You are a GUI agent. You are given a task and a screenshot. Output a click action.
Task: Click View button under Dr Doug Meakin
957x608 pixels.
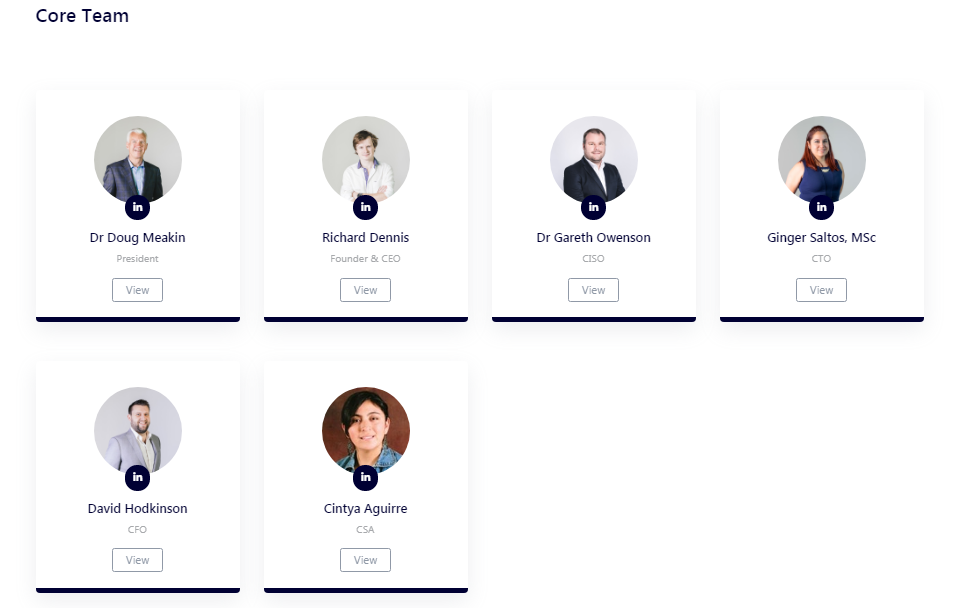137,290
